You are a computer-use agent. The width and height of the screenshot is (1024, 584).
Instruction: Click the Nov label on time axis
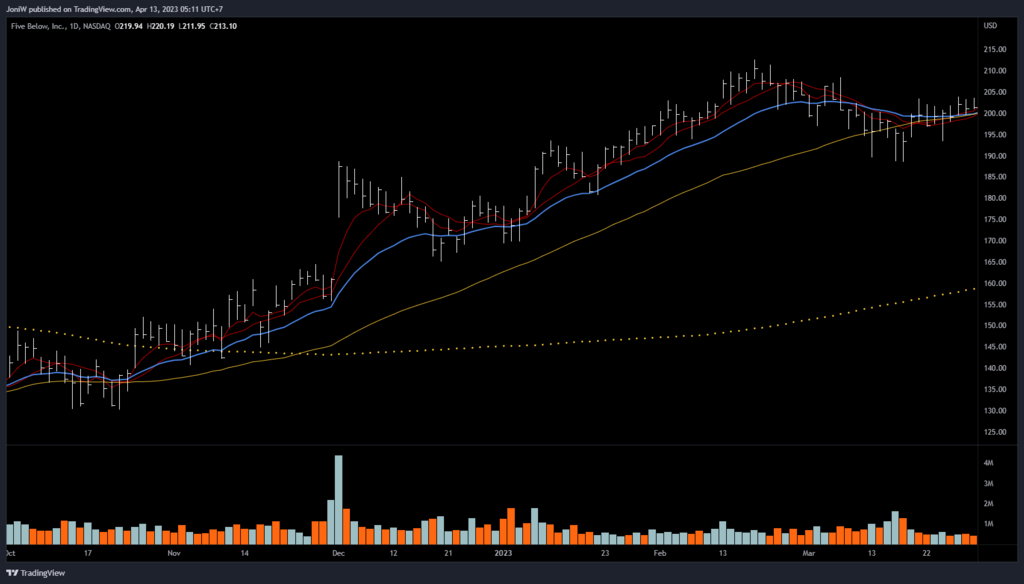tap(174, 552)
